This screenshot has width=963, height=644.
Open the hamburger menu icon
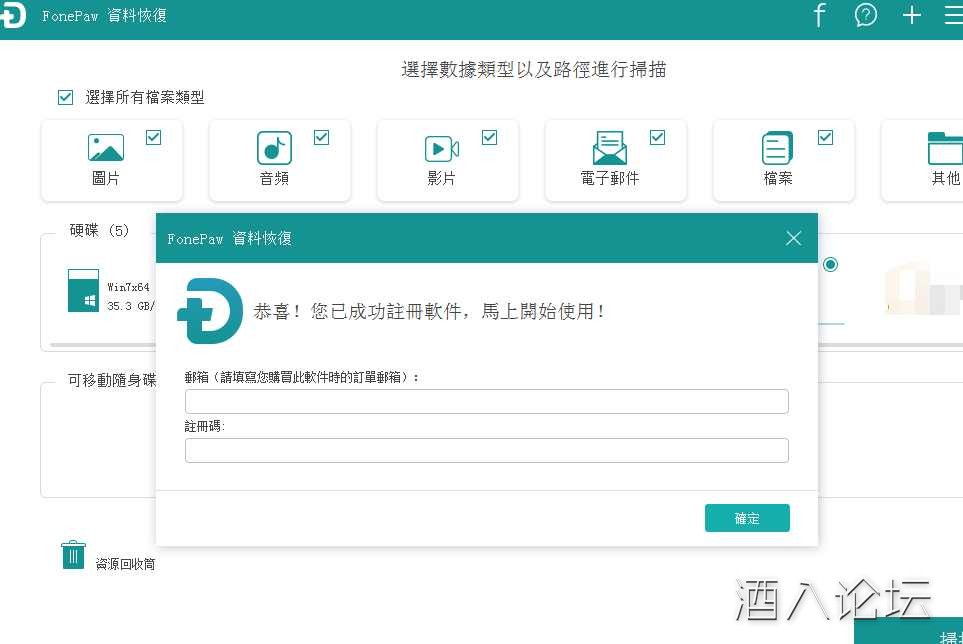click(x=954, y=15)
